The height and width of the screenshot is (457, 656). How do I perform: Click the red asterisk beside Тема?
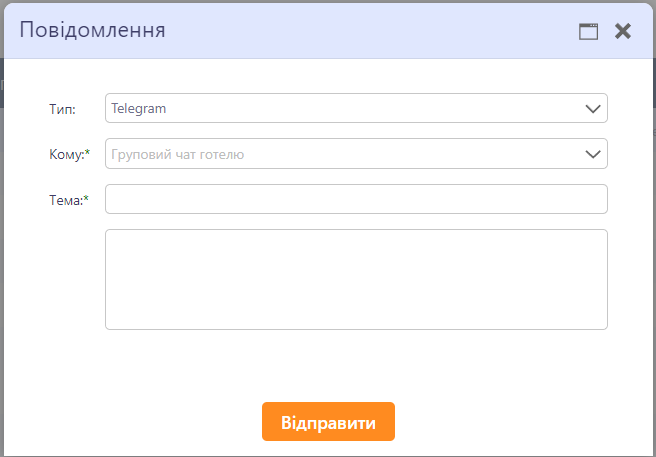pos(86,199)
